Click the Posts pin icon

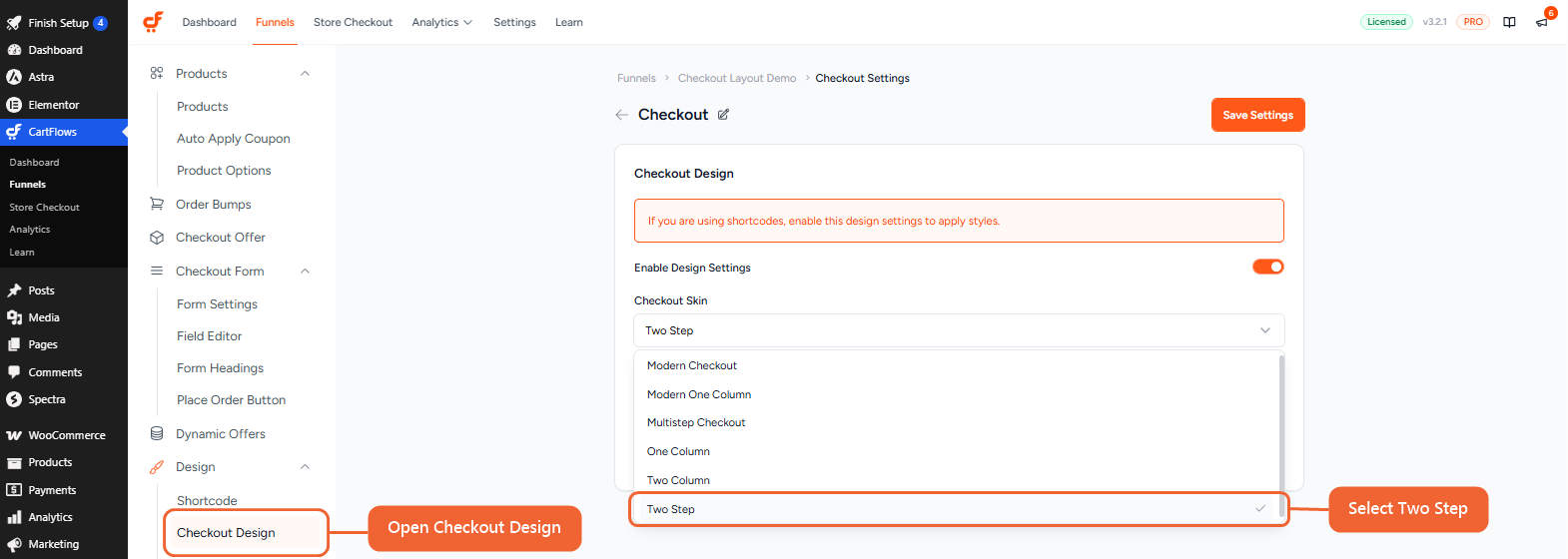coord(14,290)
